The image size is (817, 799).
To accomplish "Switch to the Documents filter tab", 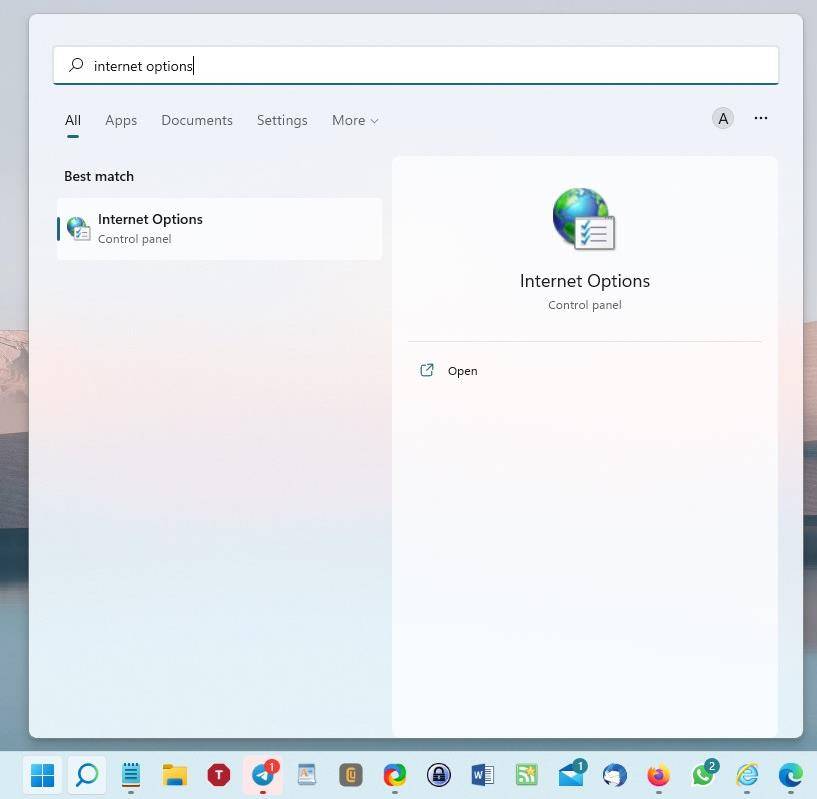I will coord(196,120).
